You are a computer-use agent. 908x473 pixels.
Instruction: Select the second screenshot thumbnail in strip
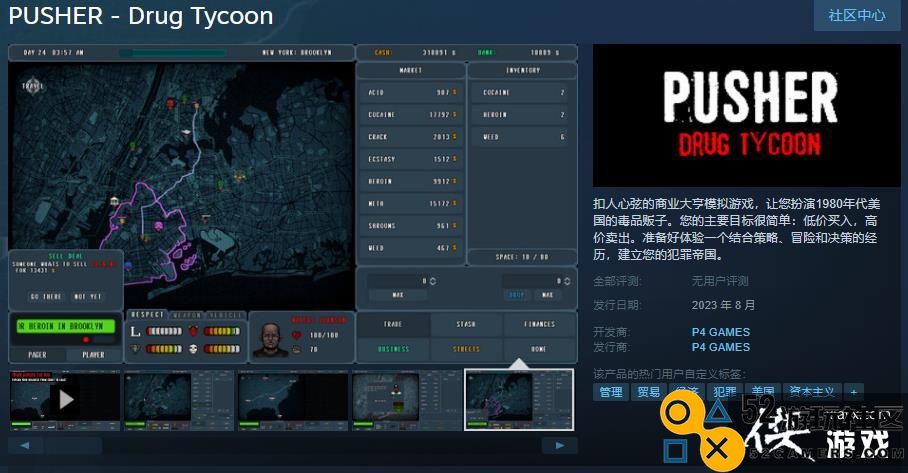click(179, 400)
